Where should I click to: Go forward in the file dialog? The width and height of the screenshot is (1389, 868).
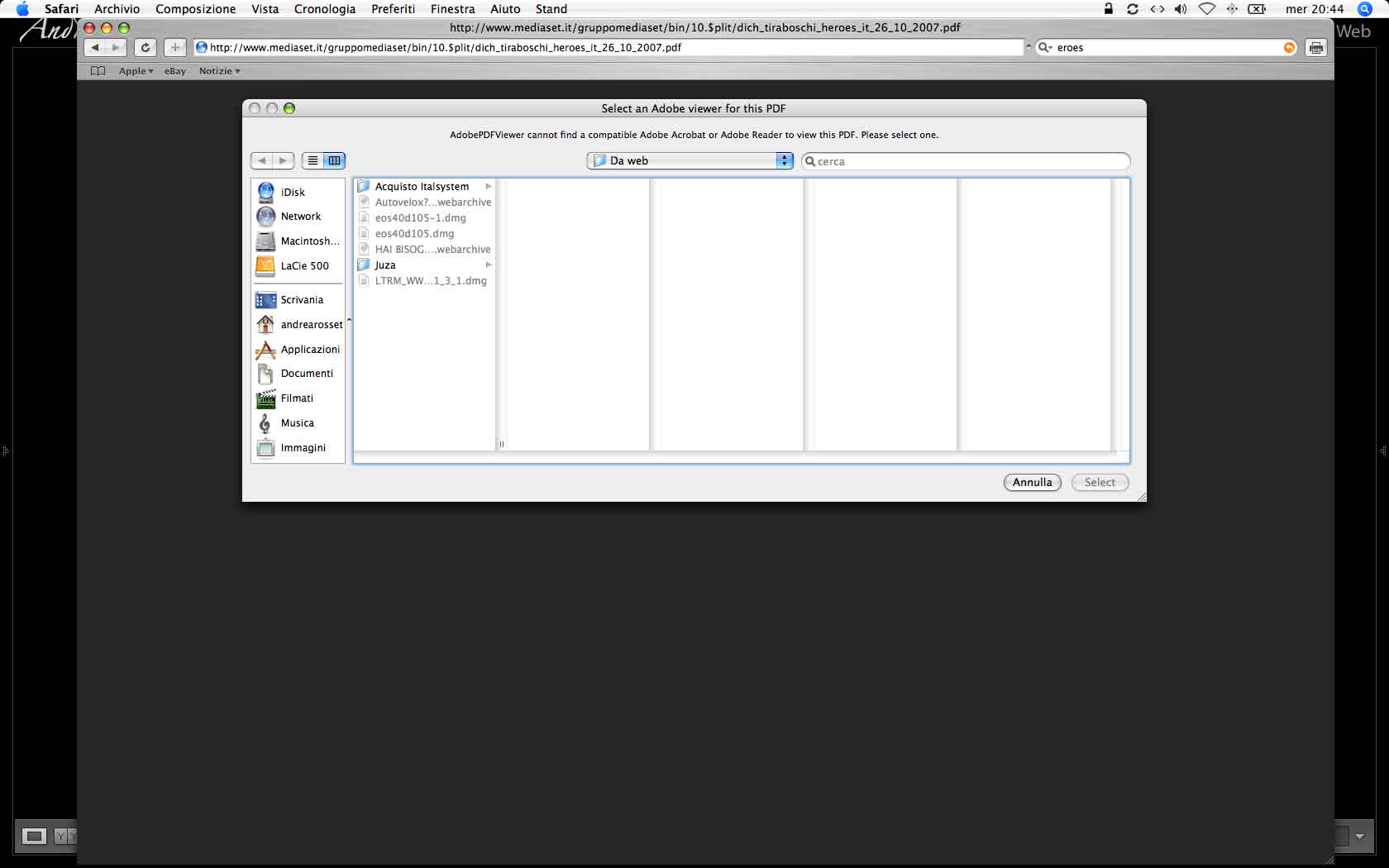(x=283, y=160)
